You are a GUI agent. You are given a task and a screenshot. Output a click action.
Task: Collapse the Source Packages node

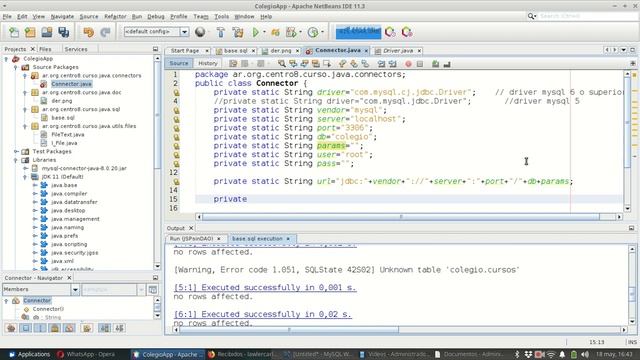pos(16,67)
